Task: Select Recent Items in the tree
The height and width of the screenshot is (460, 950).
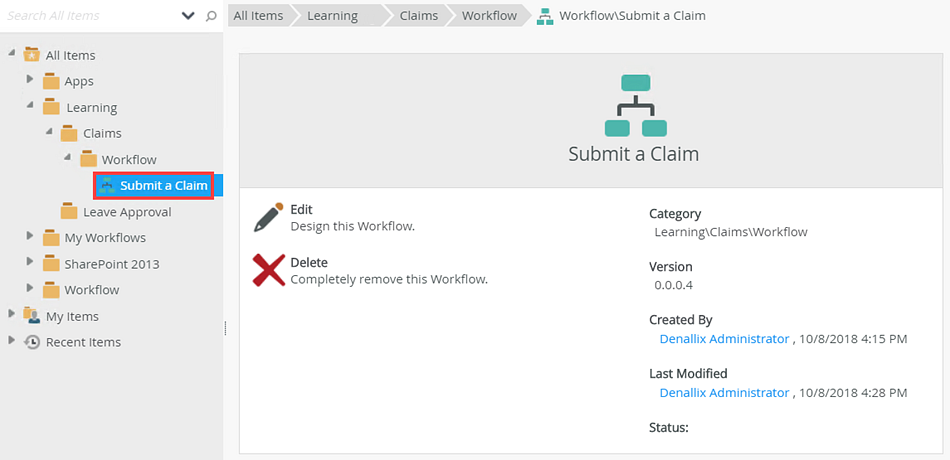Action: (84, 342)
